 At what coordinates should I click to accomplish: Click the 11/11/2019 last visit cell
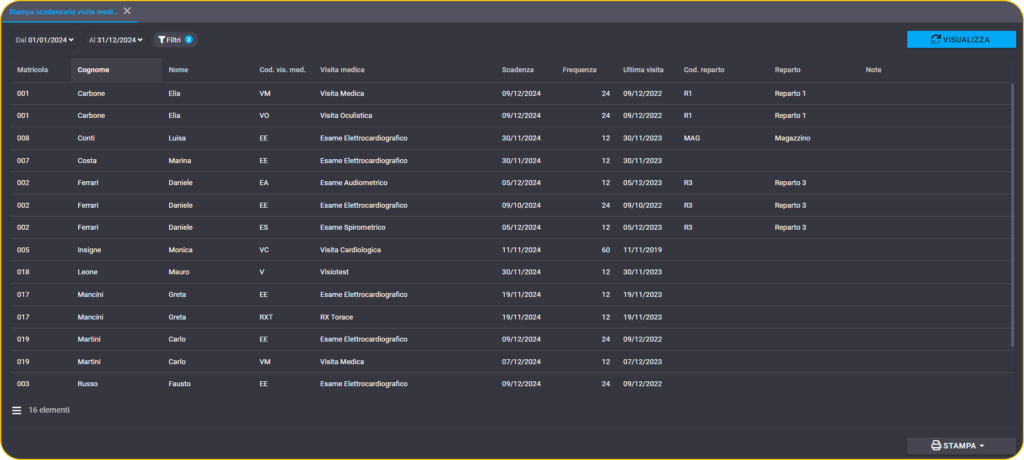click(643, 250)
